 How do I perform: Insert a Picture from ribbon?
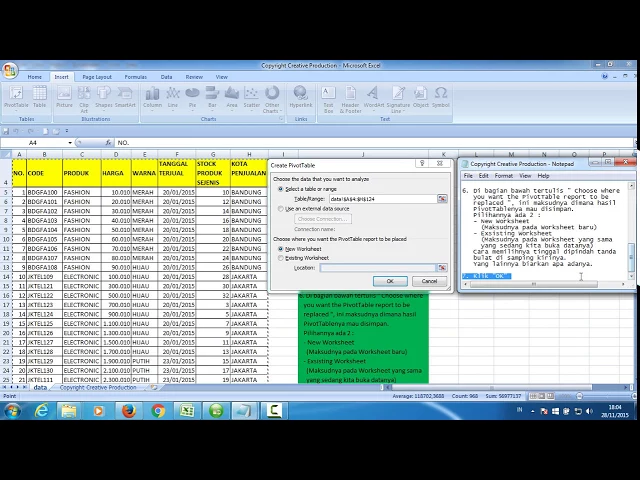click(64, 97)
